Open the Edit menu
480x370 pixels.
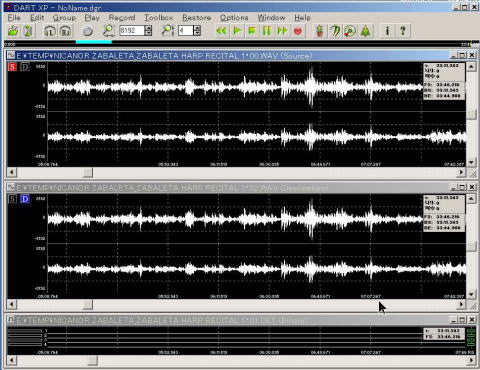pos(37,18)
